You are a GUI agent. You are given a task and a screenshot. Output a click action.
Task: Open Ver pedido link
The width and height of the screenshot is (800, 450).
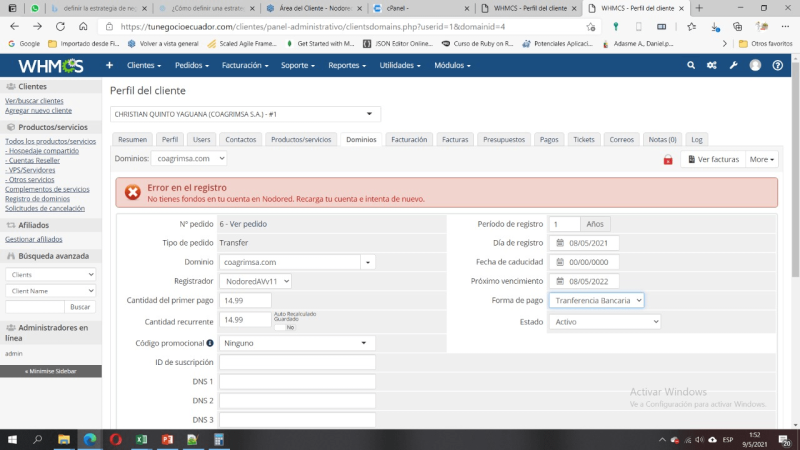click(248, 224)
